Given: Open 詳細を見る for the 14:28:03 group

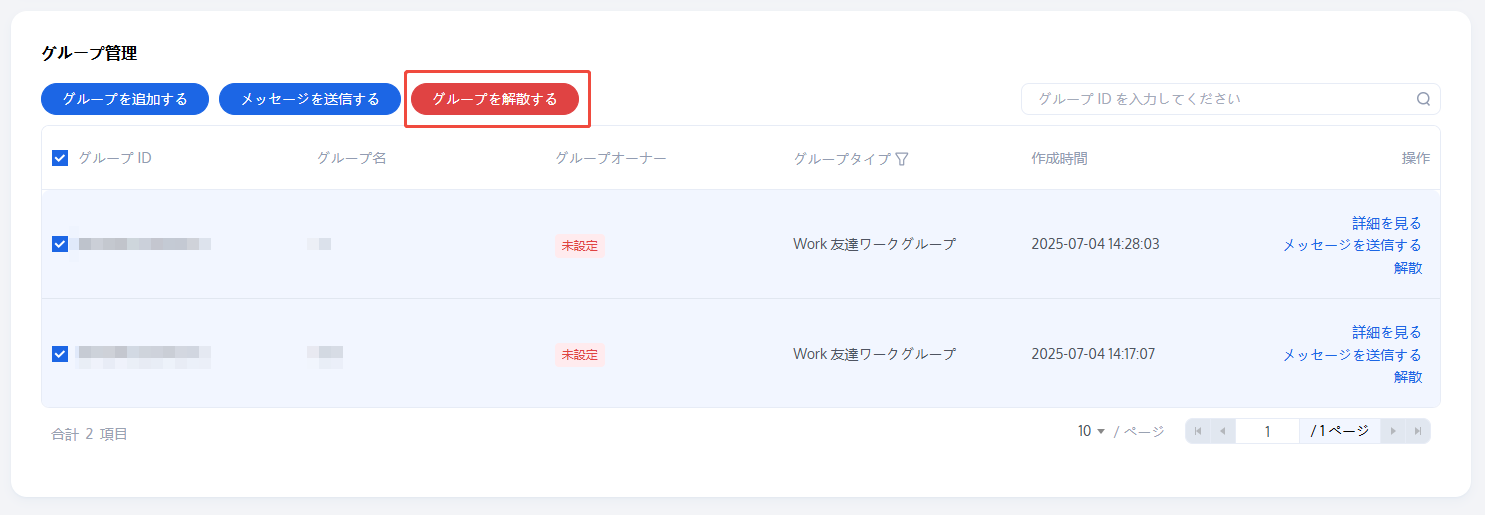Looking at the screenshot, I should (x=1386, y=223).
